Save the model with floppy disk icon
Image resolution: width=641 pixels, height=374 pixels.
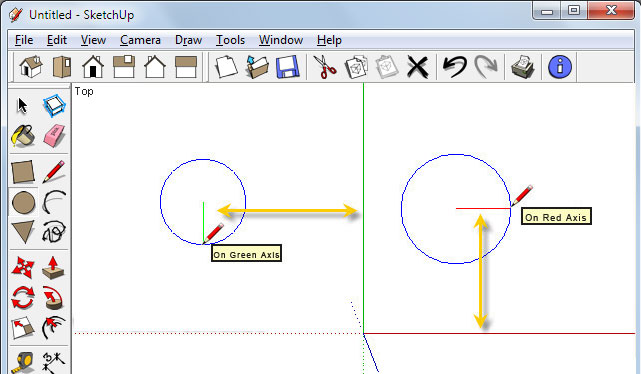pos(288,67)
